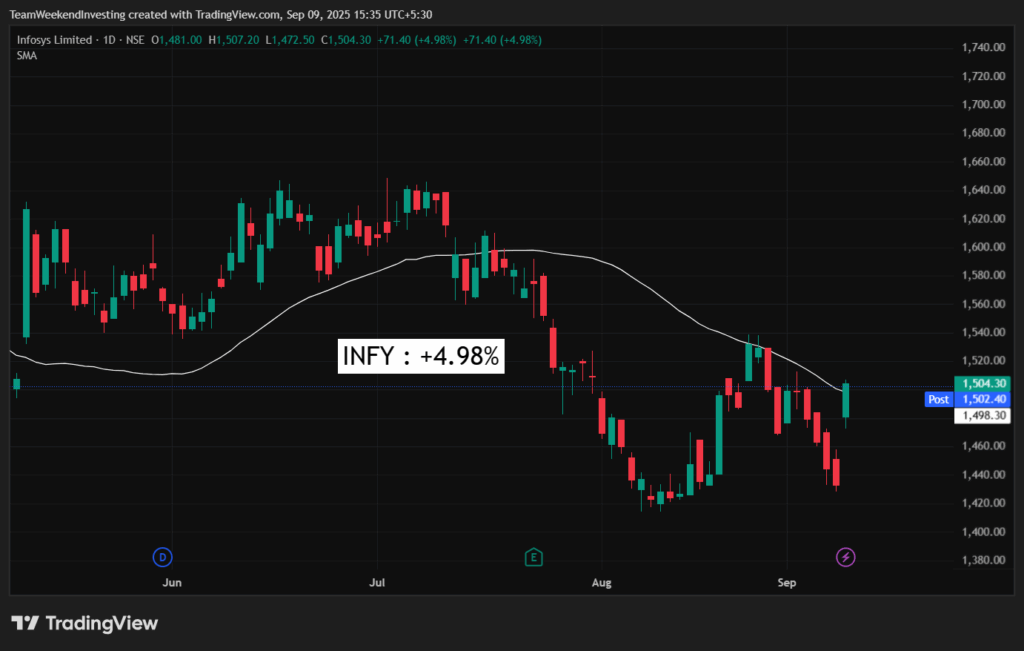The image size is (1024, 651).
Task: Click the blue 1,502.40 post-market price
Action: tap(982, 399)
